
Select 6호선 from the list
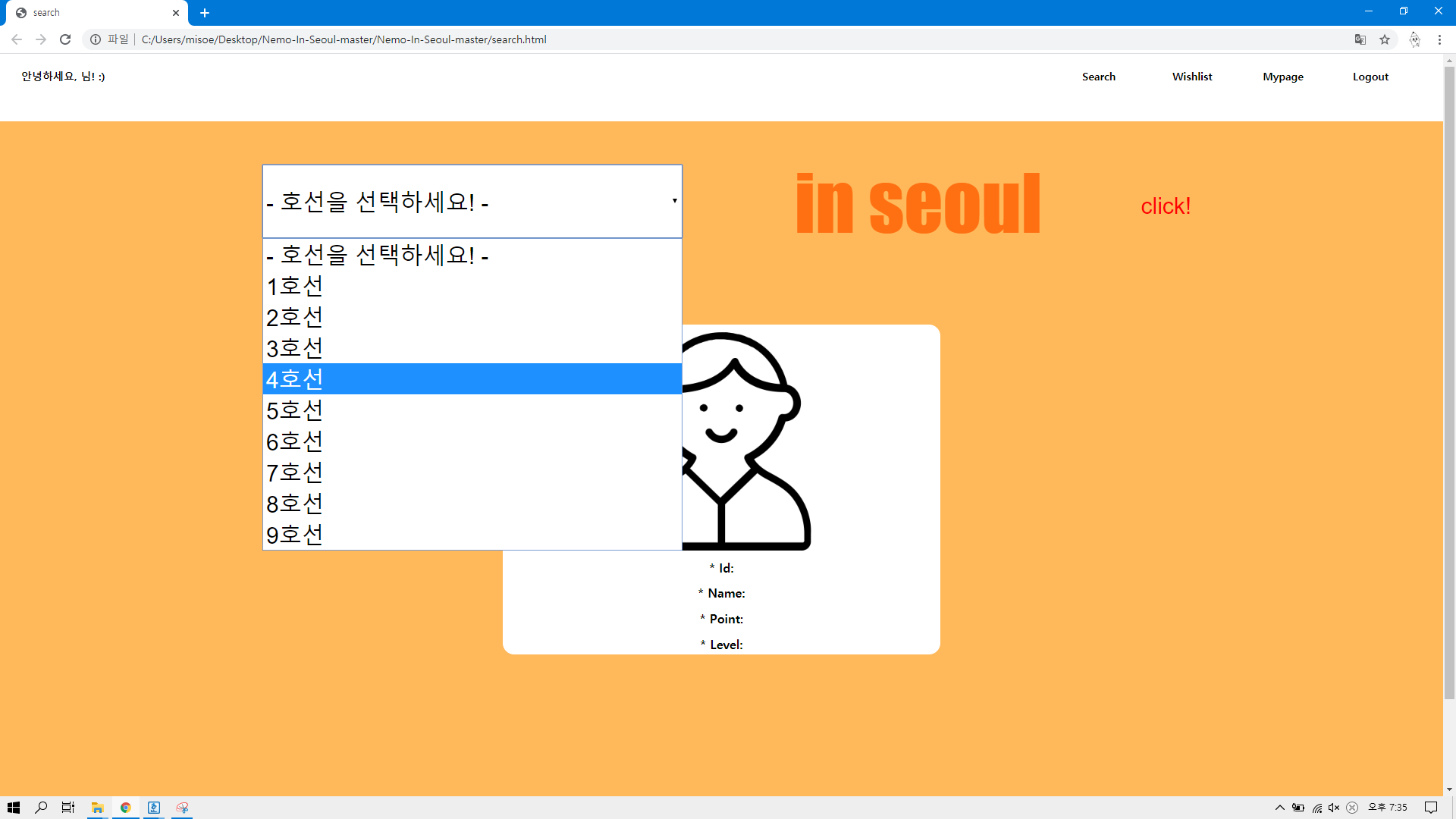(x=472, y=441)
